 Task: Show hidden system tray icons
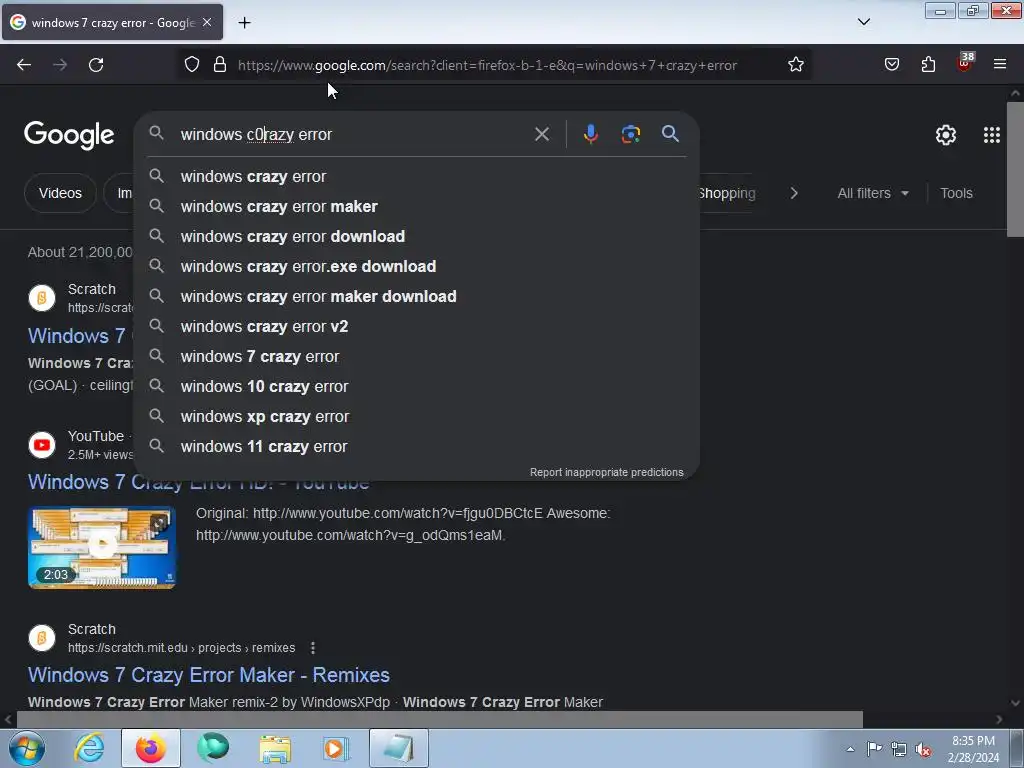click(850, 749)
